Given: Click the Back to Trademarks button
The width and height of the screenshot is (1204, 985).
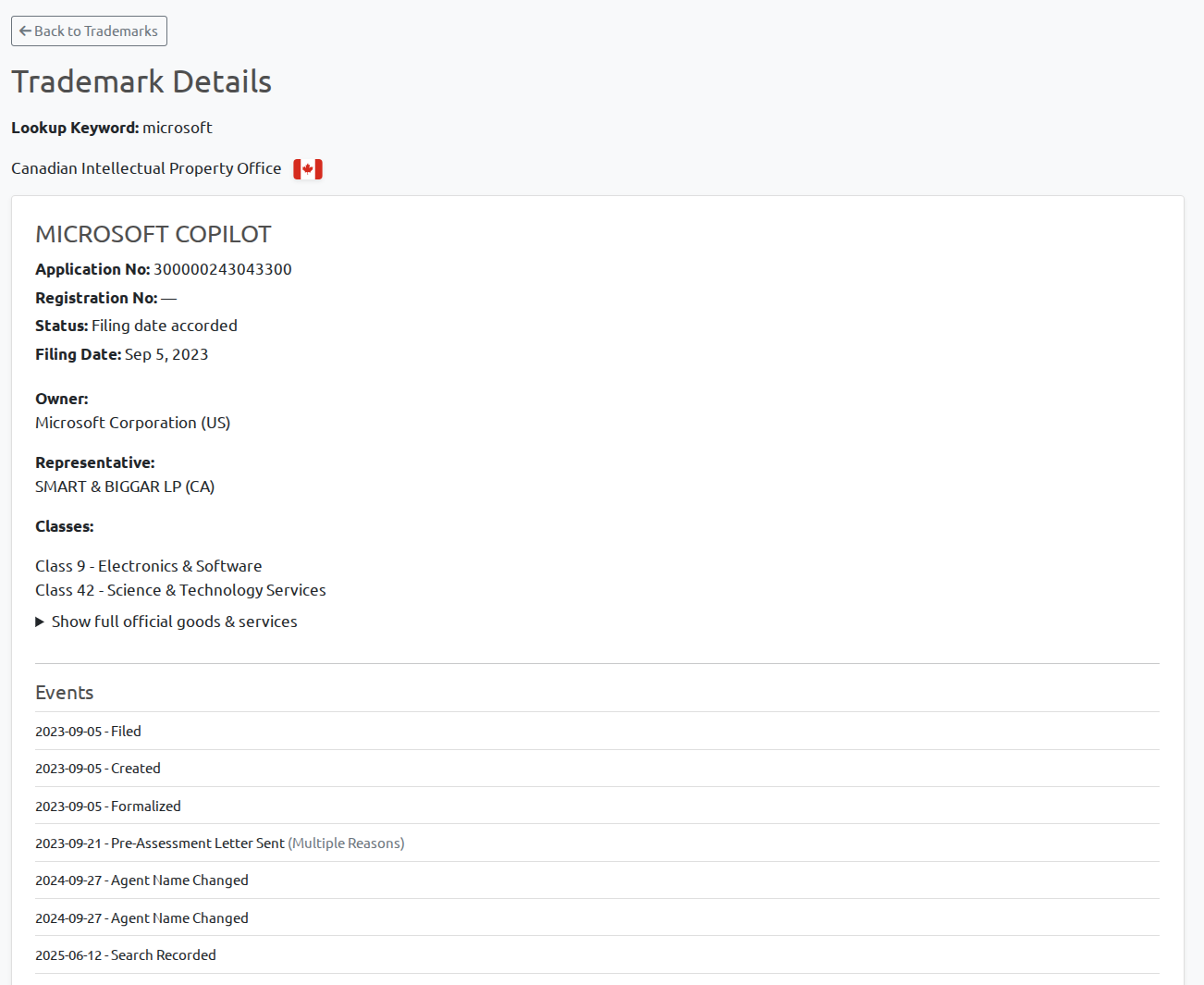Looking at the screenshot, I should coord(89,31).
